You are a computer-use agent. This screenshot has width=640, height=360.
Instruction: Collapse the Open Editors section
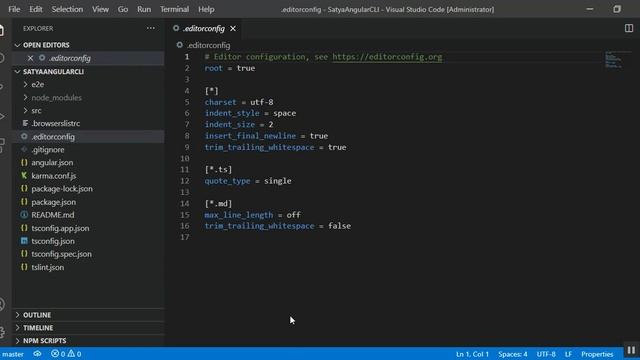tap(46, 45)
